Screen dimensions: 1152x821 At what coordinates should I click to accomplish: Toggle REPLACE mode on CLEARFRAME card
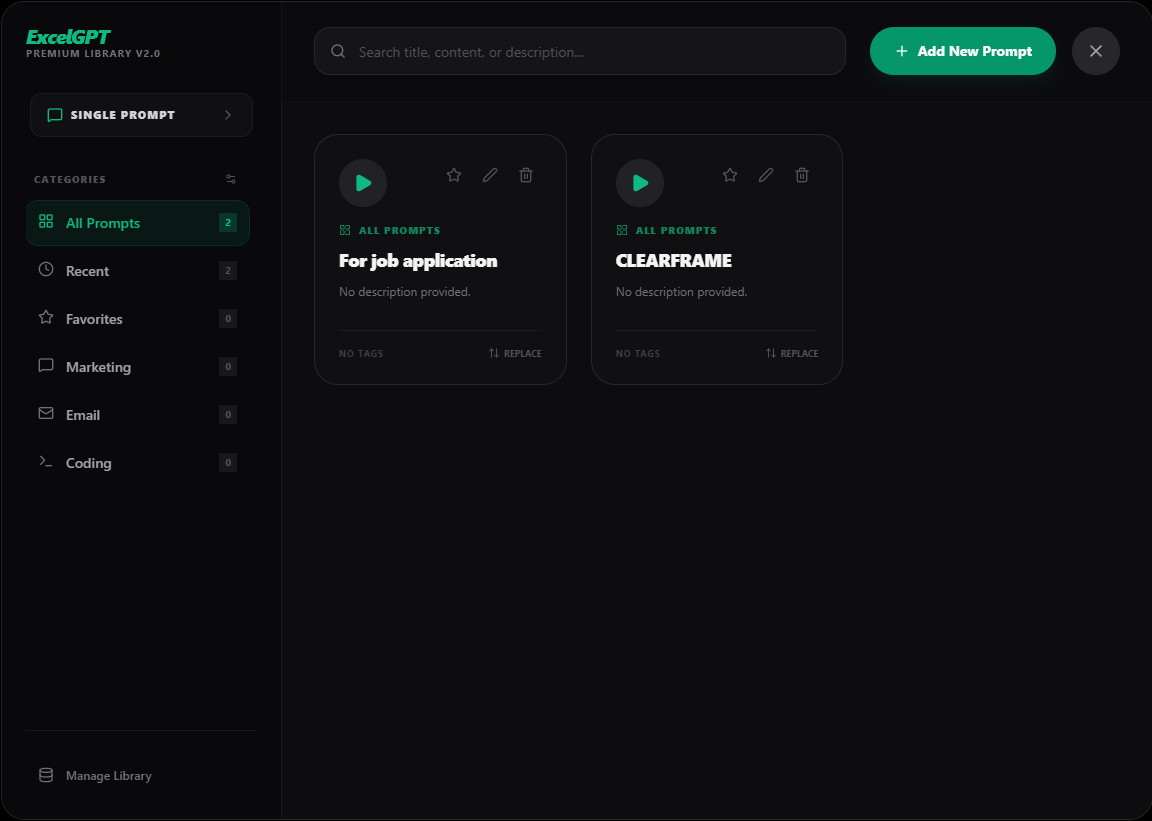[x=791, y=354]
